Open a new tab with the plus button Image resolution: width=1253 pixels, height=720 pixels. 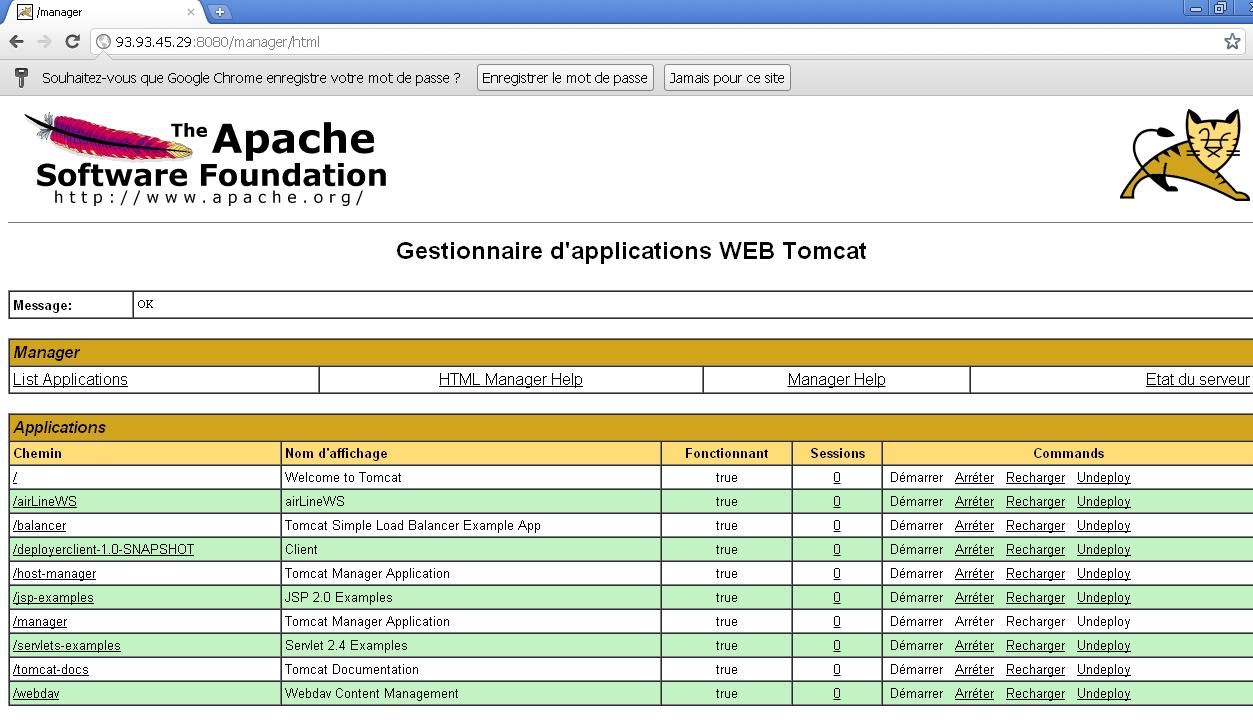219,12
